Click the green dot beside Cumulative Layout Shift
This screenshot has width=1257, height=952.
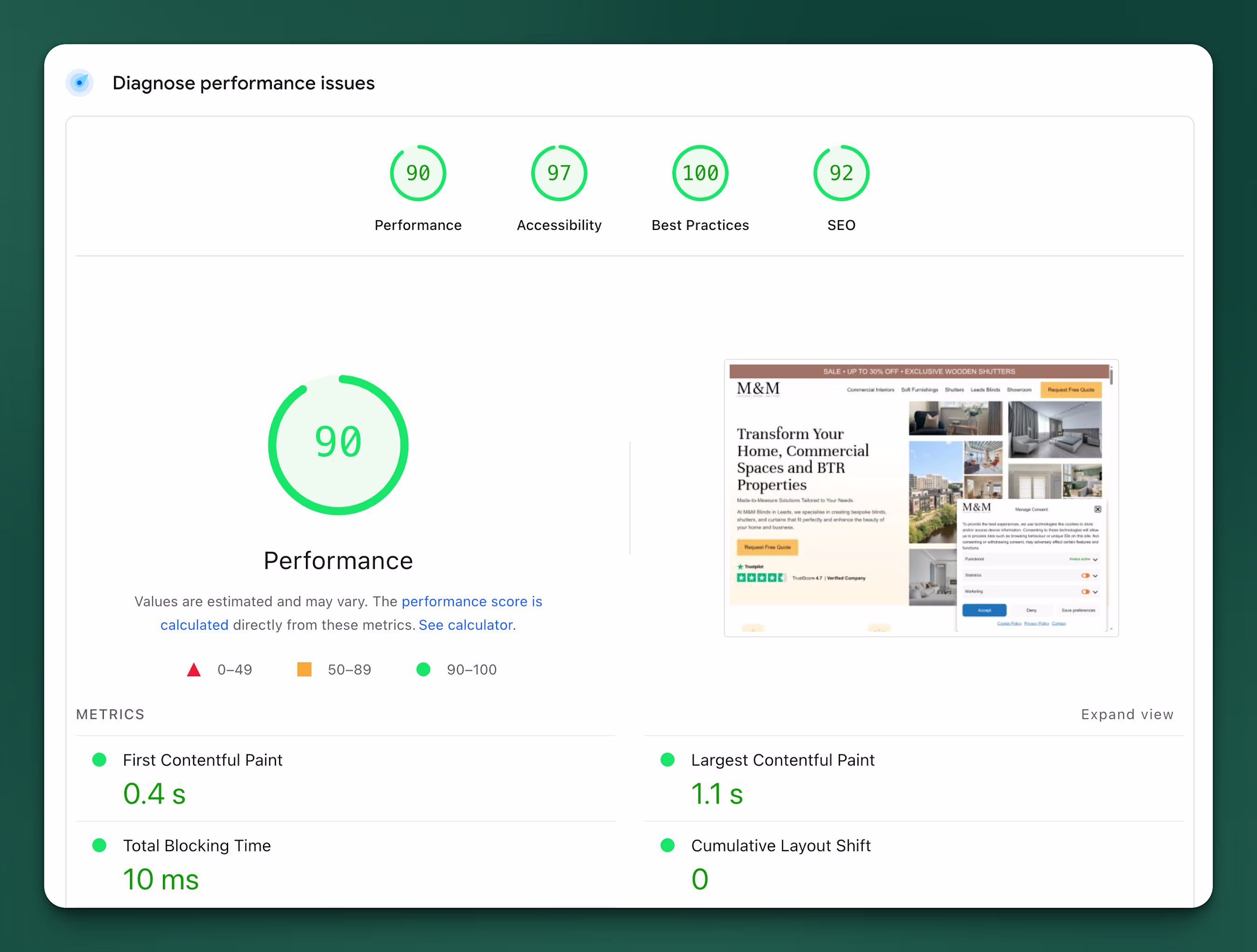click(x=668, y=845)
